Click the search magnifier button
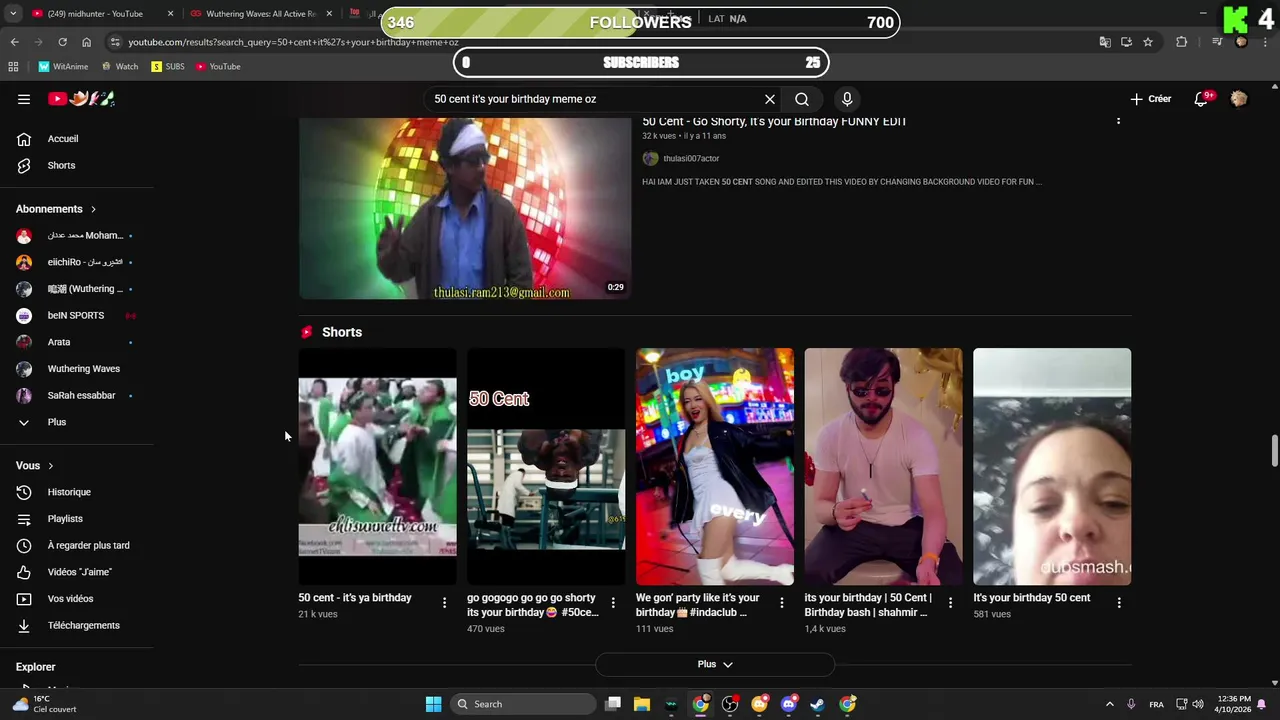The width and height of the screenshot is (1280, 720). (x=802, y=99)
